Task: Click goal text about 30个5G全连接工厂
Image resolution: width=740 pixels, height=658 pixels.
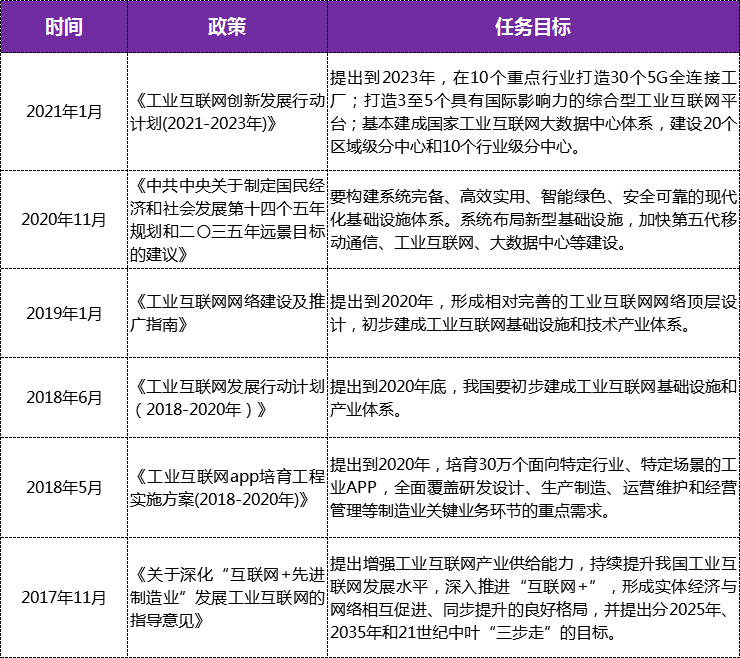Action: click(533, 112)
